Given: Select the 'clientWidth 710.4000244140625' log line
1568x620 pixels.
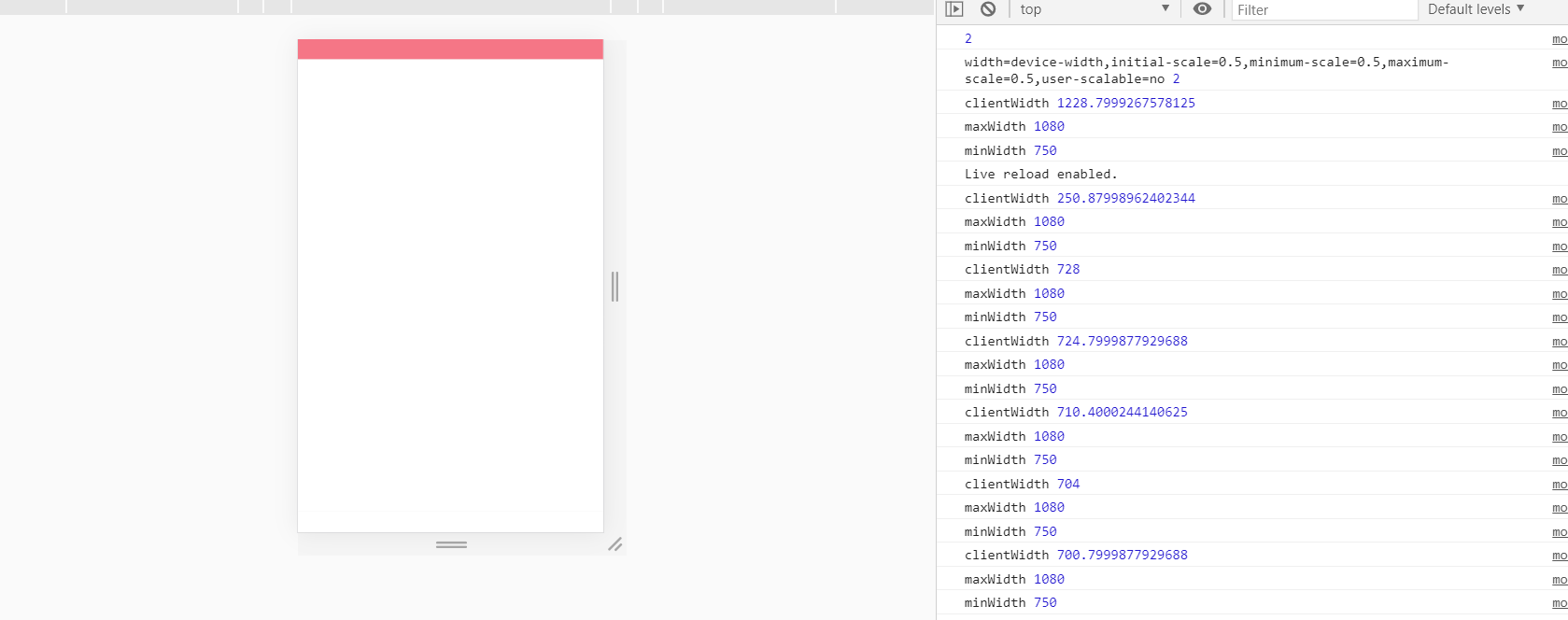Looking at the screenshot, I should coord(1076,413).
